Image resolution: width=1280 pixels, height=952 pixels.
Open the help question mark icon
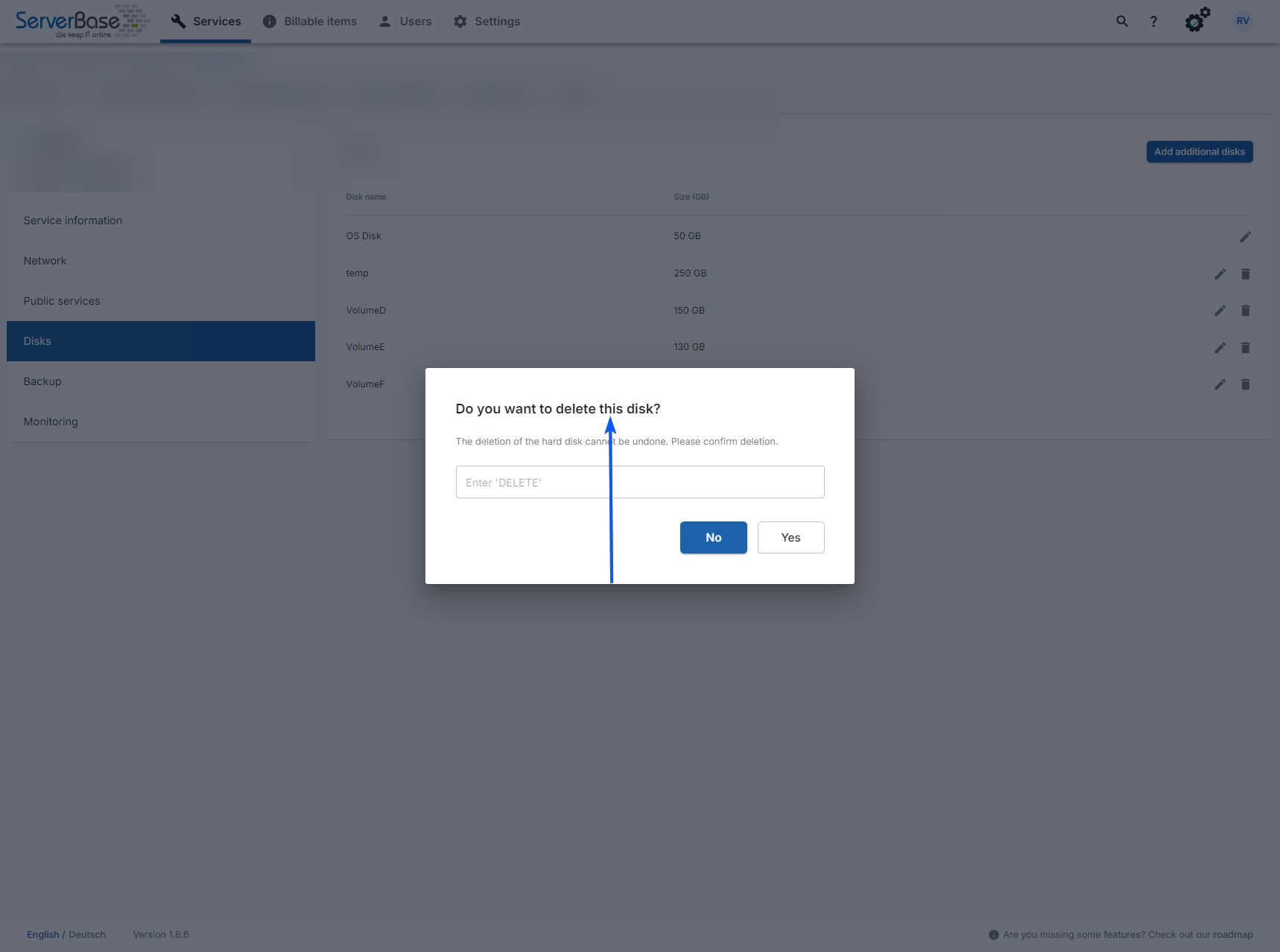pos(1153,22)
